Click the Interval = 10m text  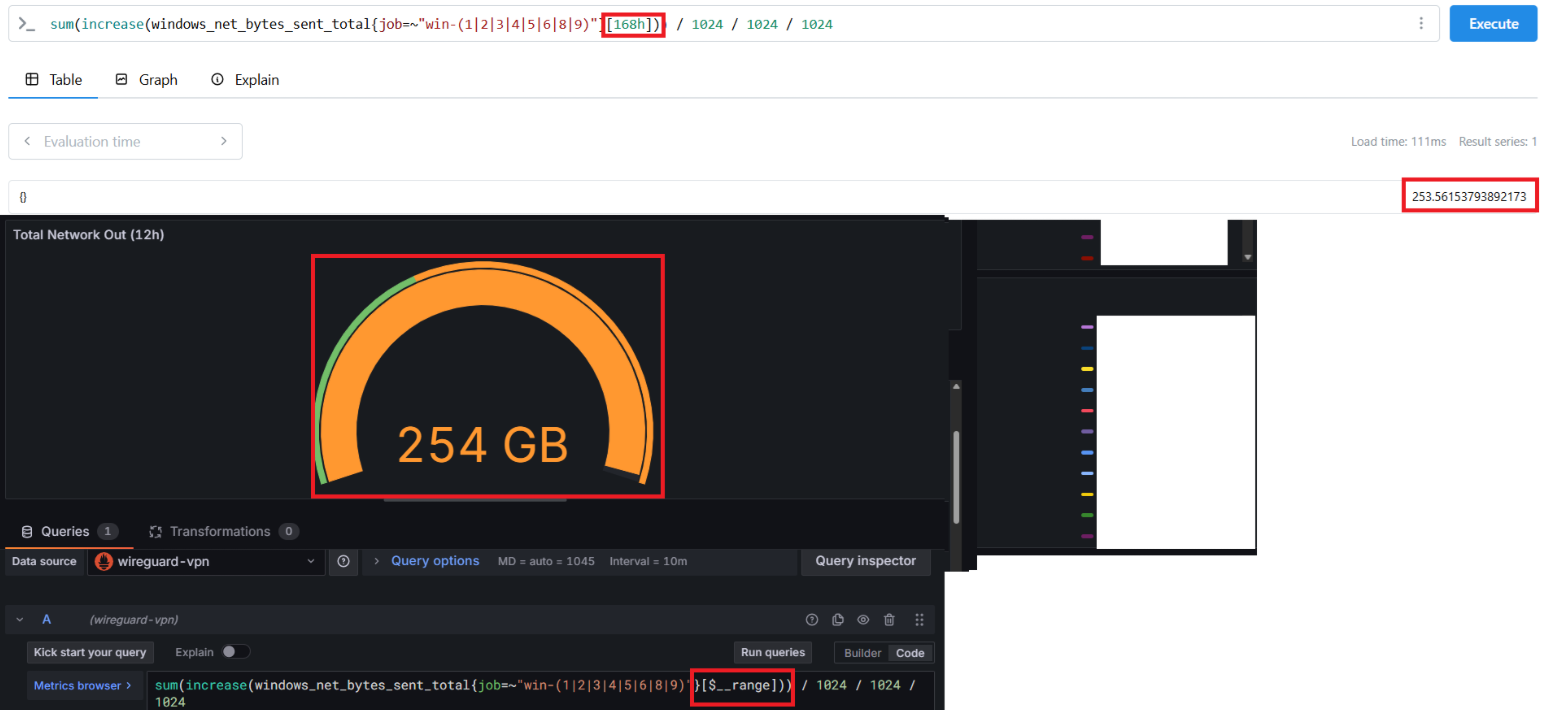[648, 561]
